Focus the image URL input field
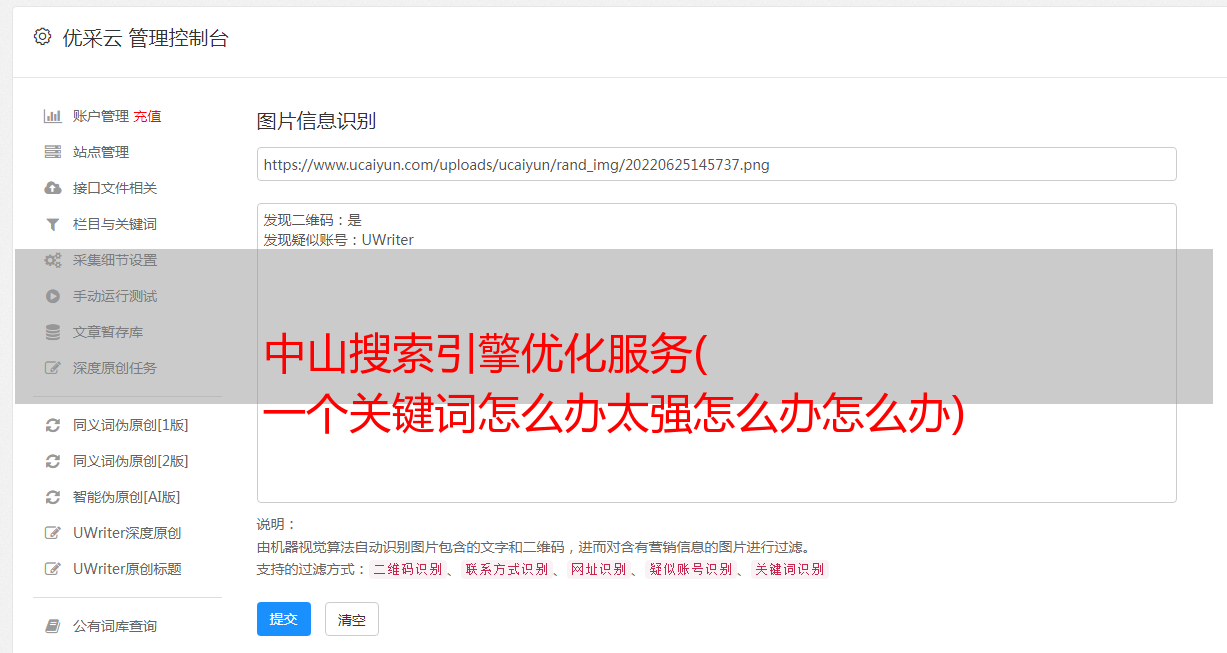This screenshot has height=653, width=1227. click(716, 164)
